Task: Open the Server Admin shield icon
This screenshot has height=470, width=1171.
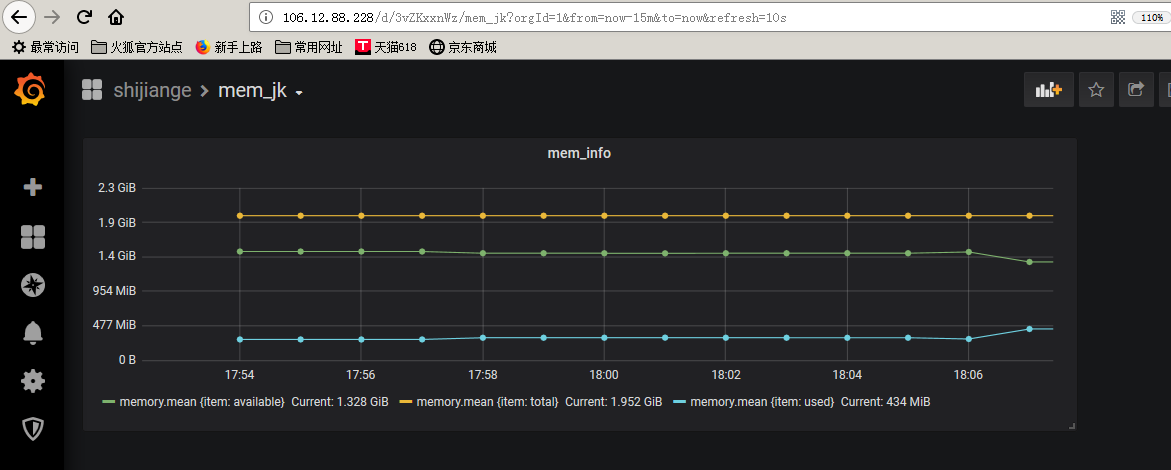Action: point(33,429)
